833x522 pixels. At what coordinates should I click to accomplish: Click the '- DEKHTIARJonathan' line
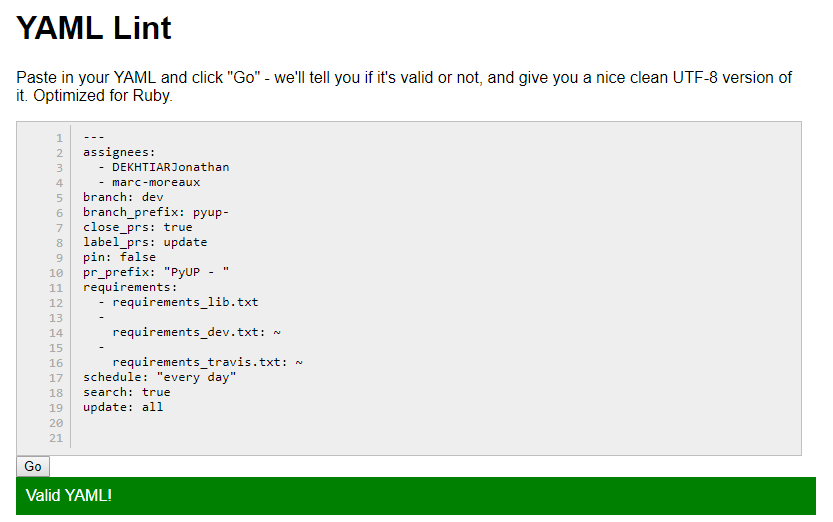[164, 167]
